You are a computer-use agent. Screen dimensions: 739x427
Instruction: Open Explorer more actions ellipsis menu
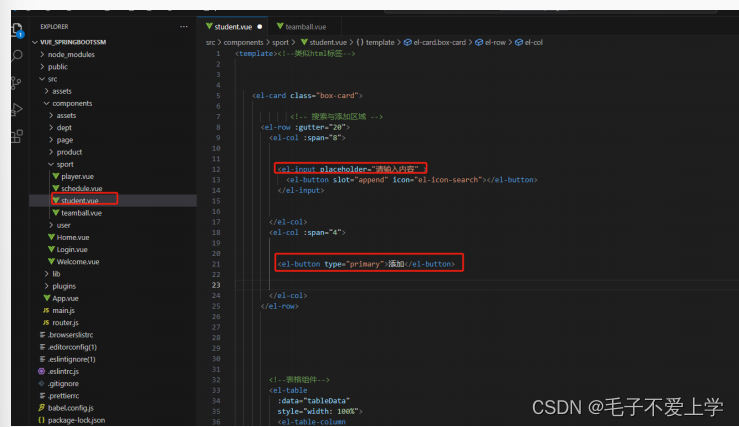184,27
